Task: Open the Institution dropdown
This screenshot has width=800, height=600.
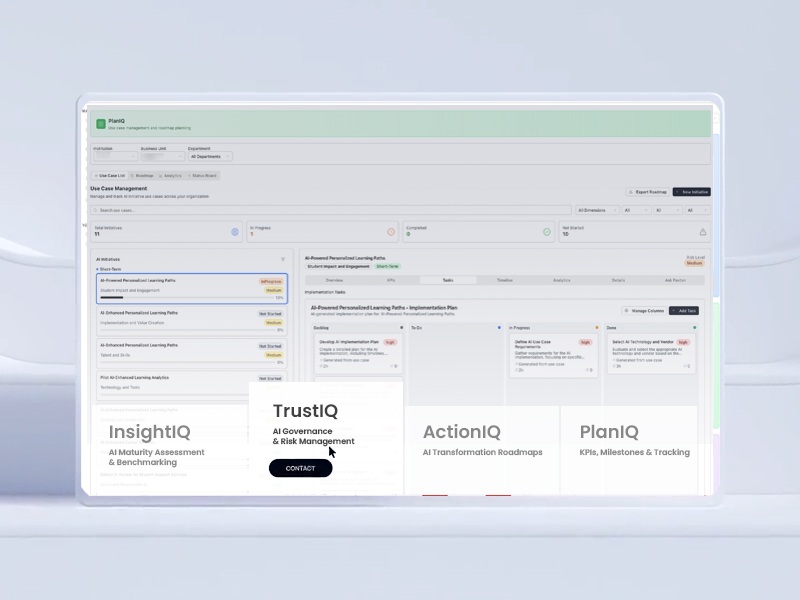Action: pyautogui.click(x=115, y=156)
